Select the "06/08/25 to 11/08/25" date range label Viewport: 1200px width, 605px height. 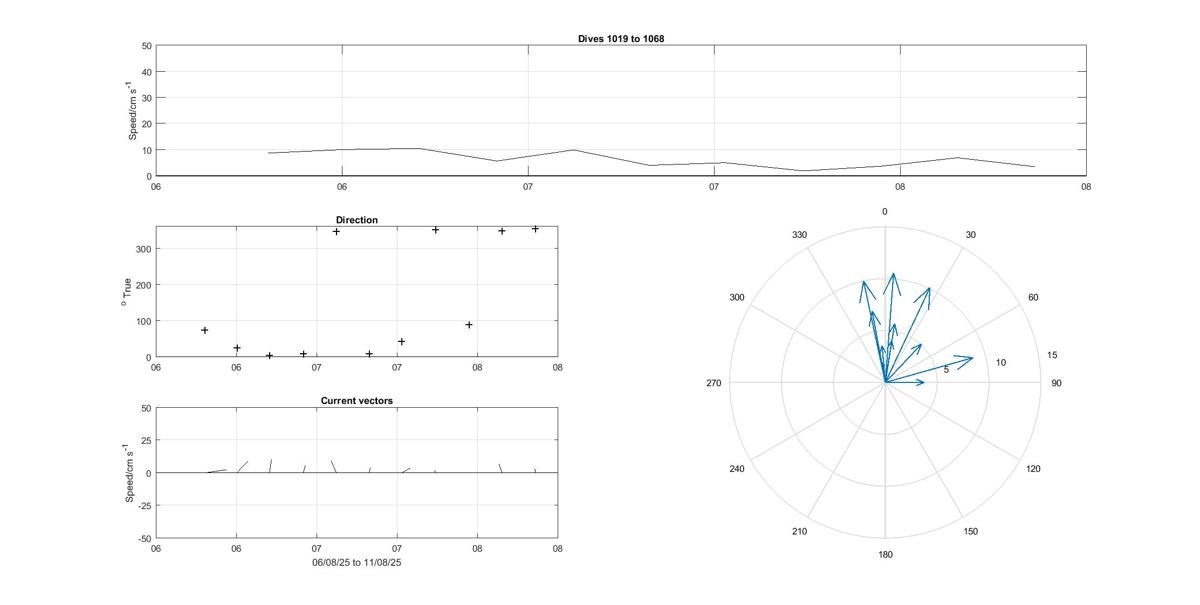357,563
